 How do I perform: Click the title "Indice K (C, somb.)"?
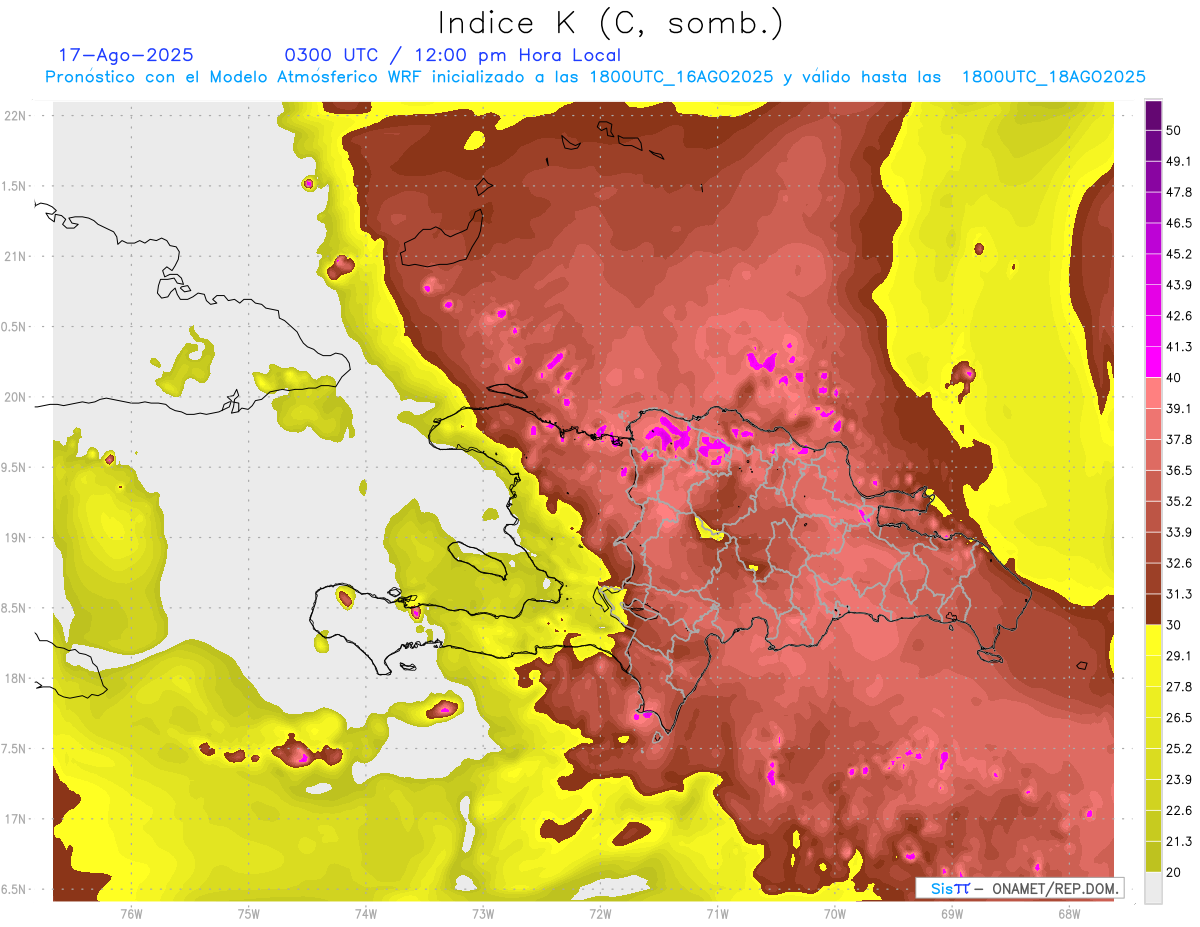coord(610,22)
